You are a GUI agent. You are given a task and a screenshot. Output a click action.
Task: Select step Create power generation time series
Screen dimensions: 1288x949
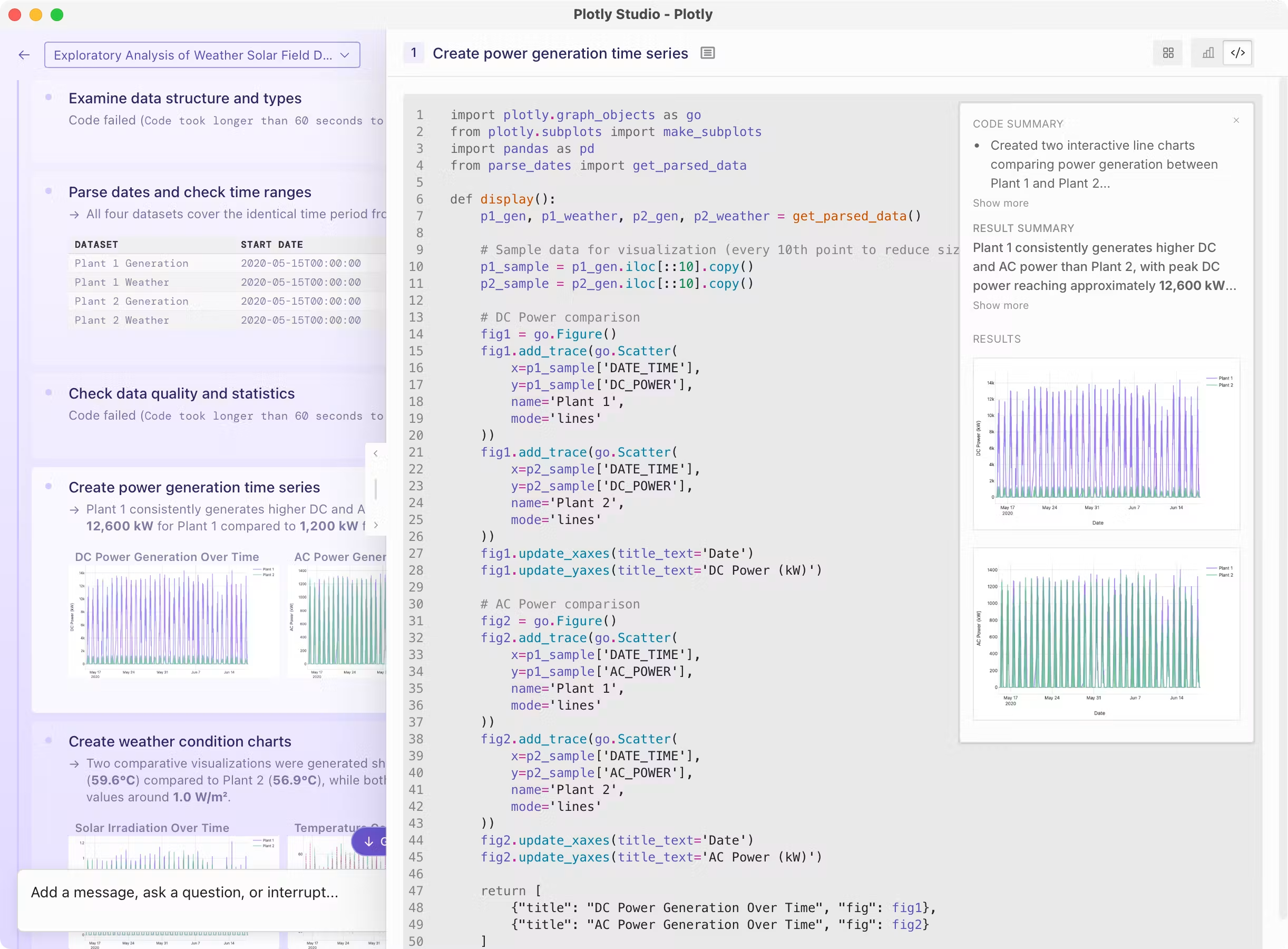[194, 487]
